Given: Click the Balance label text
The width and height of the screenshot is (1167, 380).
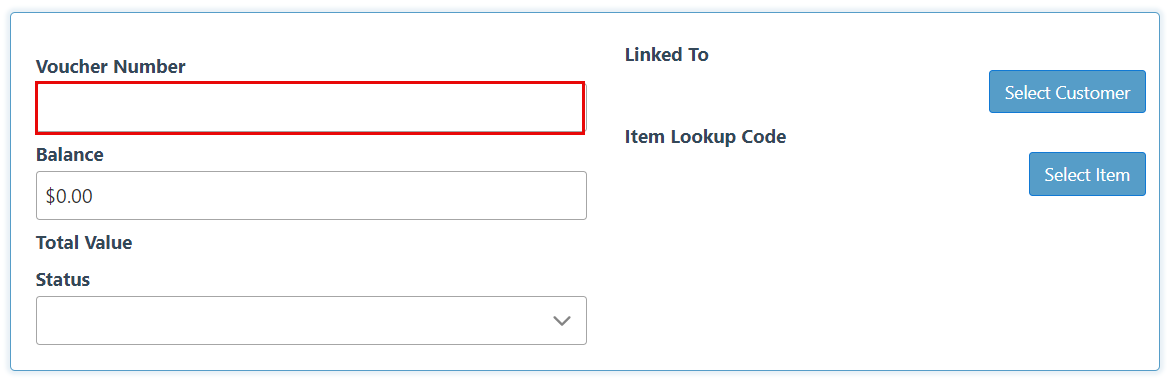Looking at the screenshot, I should click(69, 155).
